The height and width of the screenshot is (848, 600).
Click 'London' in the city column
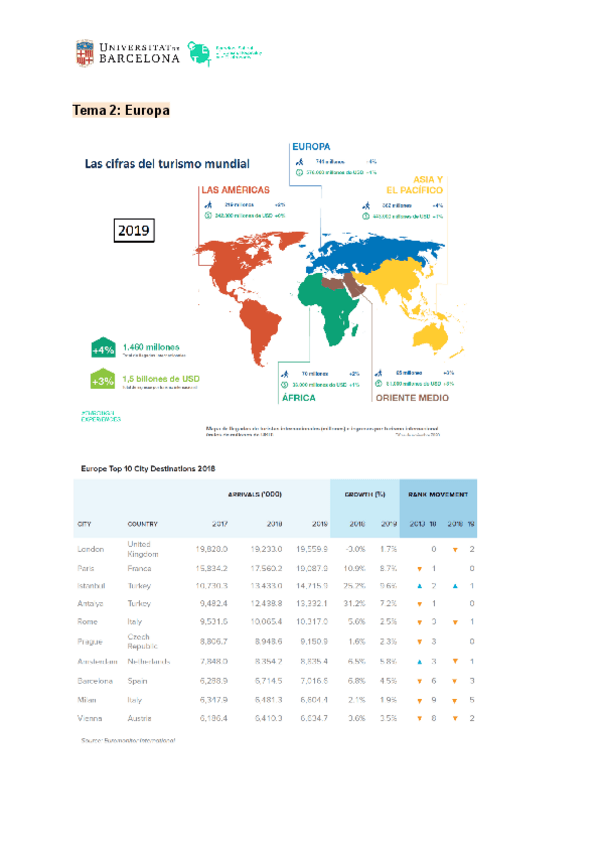pos(90,549)
